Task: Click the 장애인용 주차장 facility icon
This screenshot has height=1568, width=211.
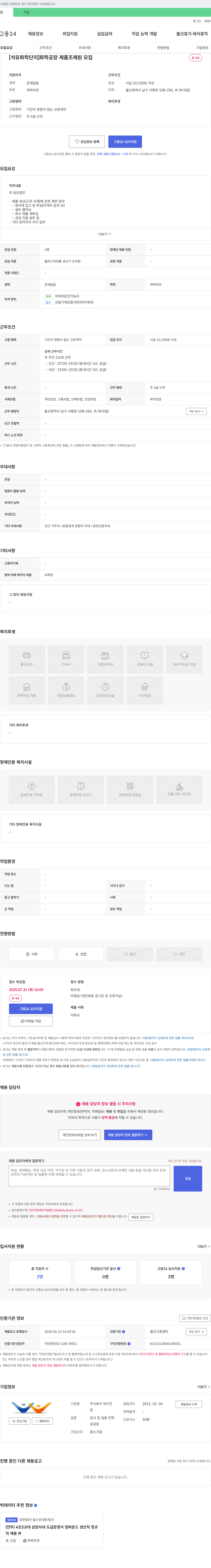Action: [32, 789]
